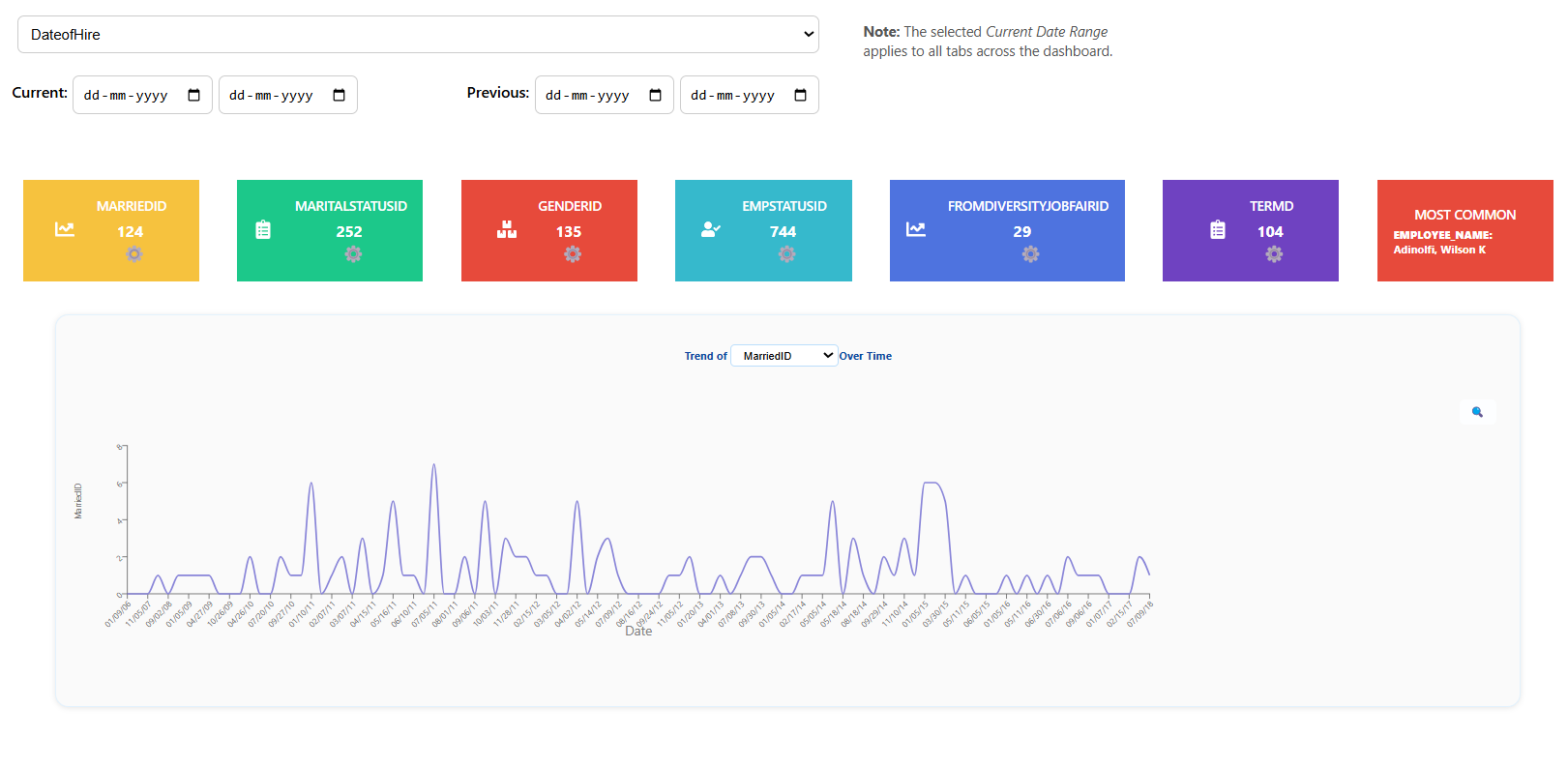The width and height of the screenshot is (1568, 766).
Task: Open settings gear on MARITALSTATUSID card
Action: (353, 254)
